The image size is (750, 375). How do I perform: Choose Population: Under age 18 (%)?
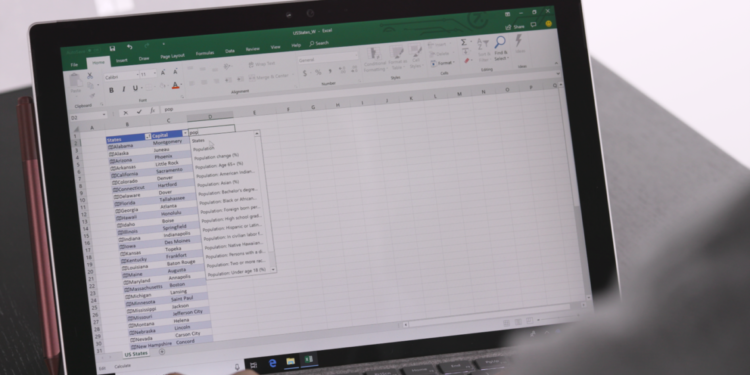236,272
